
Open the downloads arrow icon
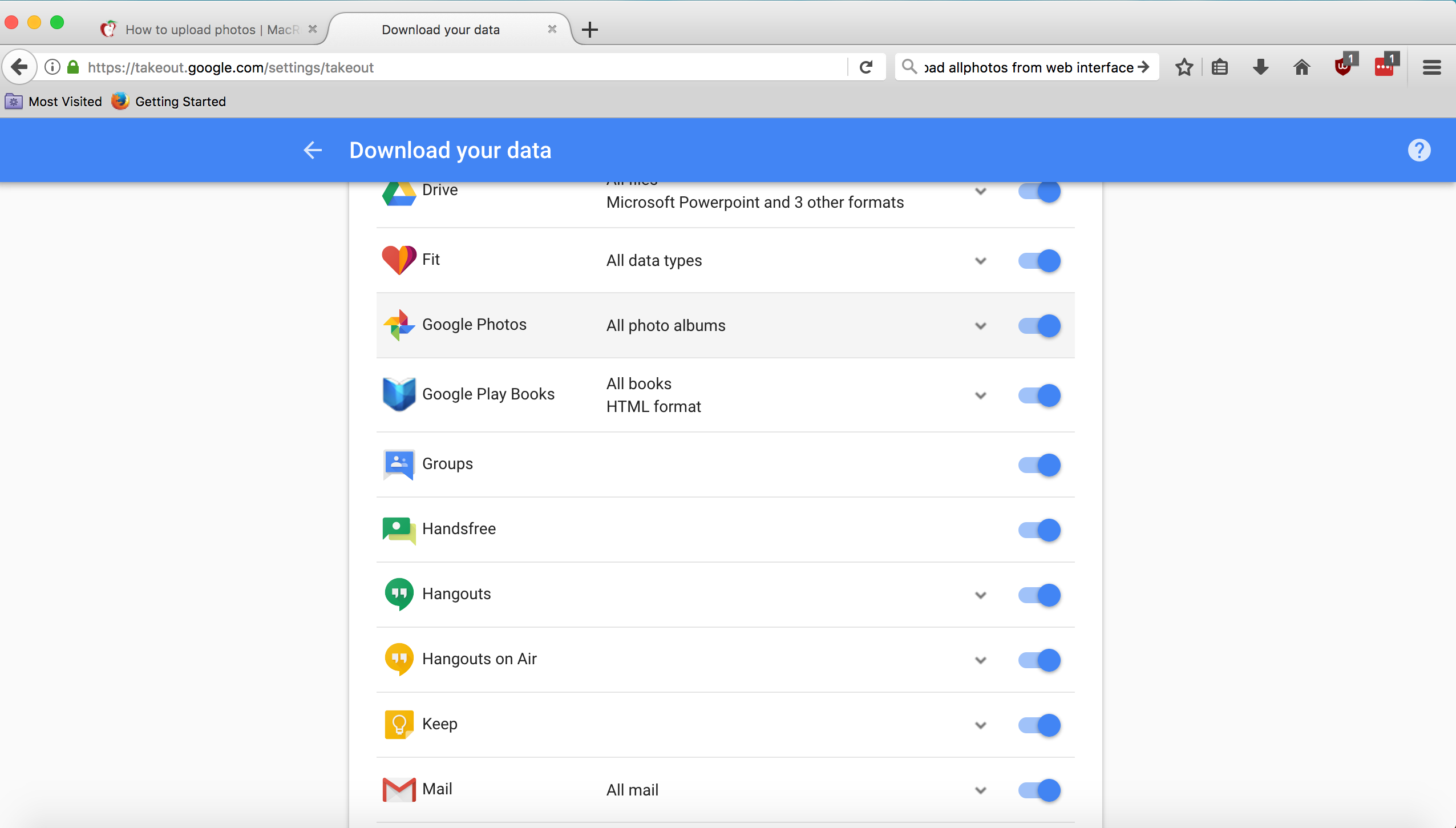point(1261,67)
